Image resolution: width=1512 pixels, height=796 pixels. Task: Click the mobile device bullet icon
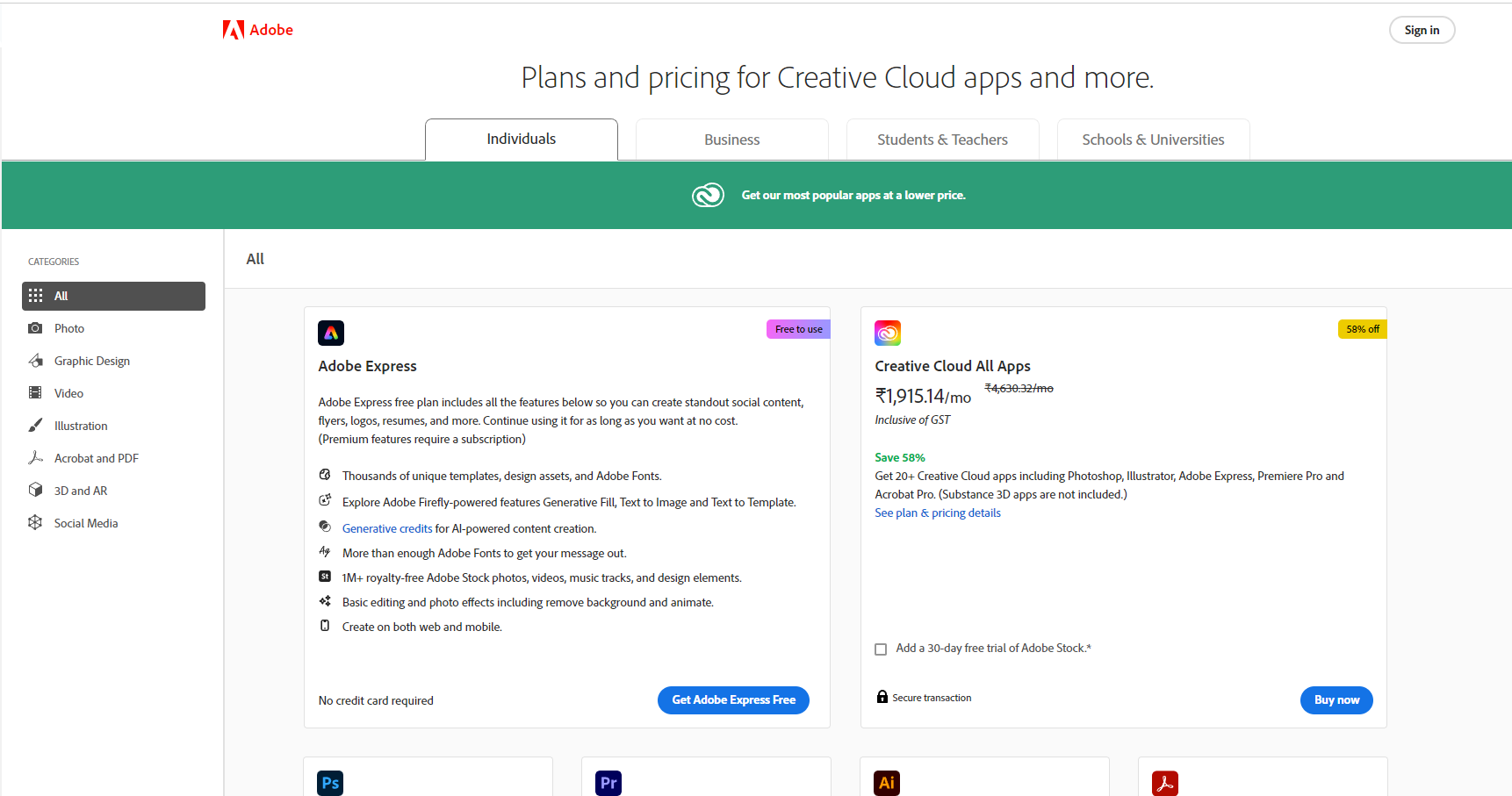pyautogui.click(x=325, y=626)
